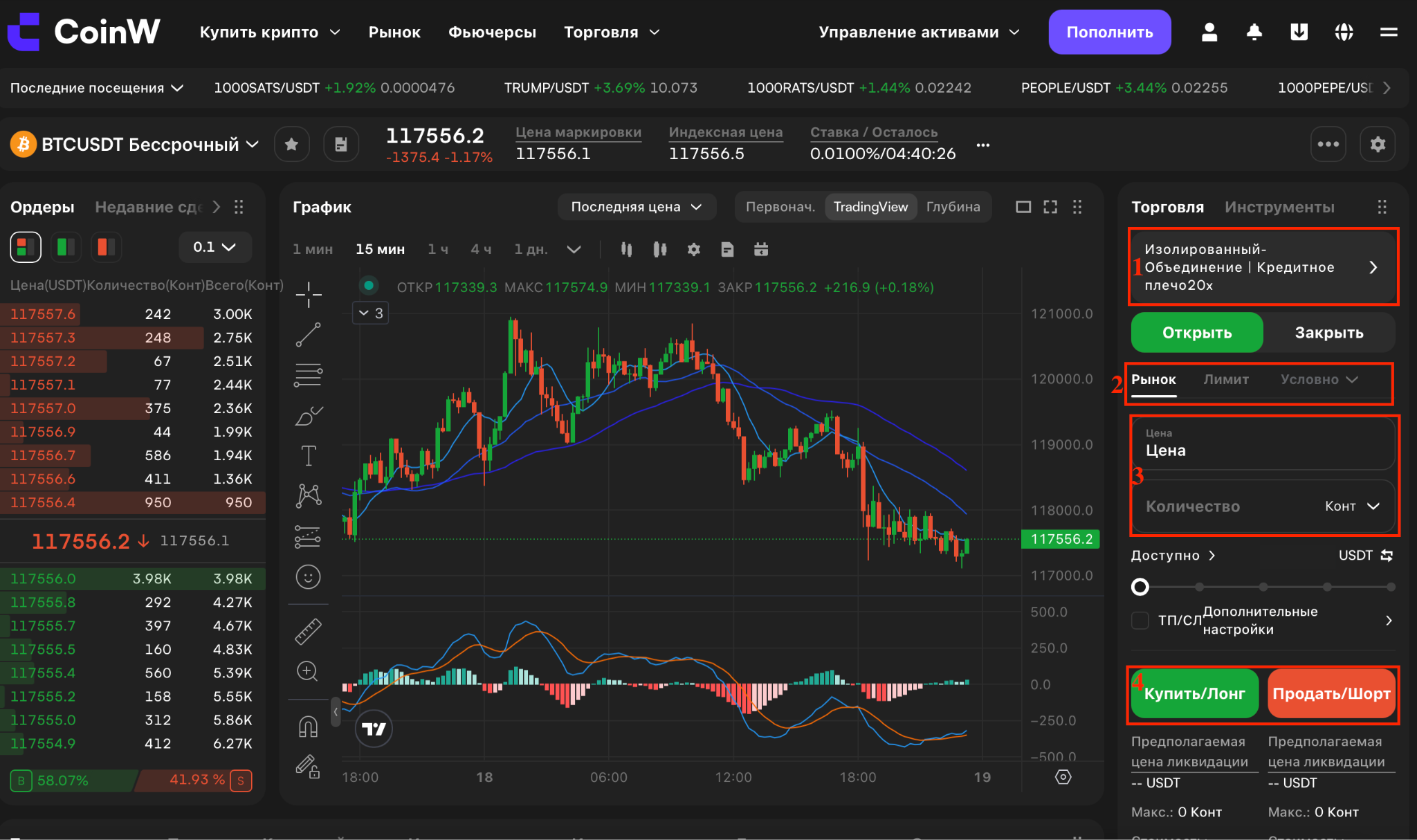
Task: Open margin mode and leverage 20x settings
Action: pyautogui.click(x=1263, y=267)
